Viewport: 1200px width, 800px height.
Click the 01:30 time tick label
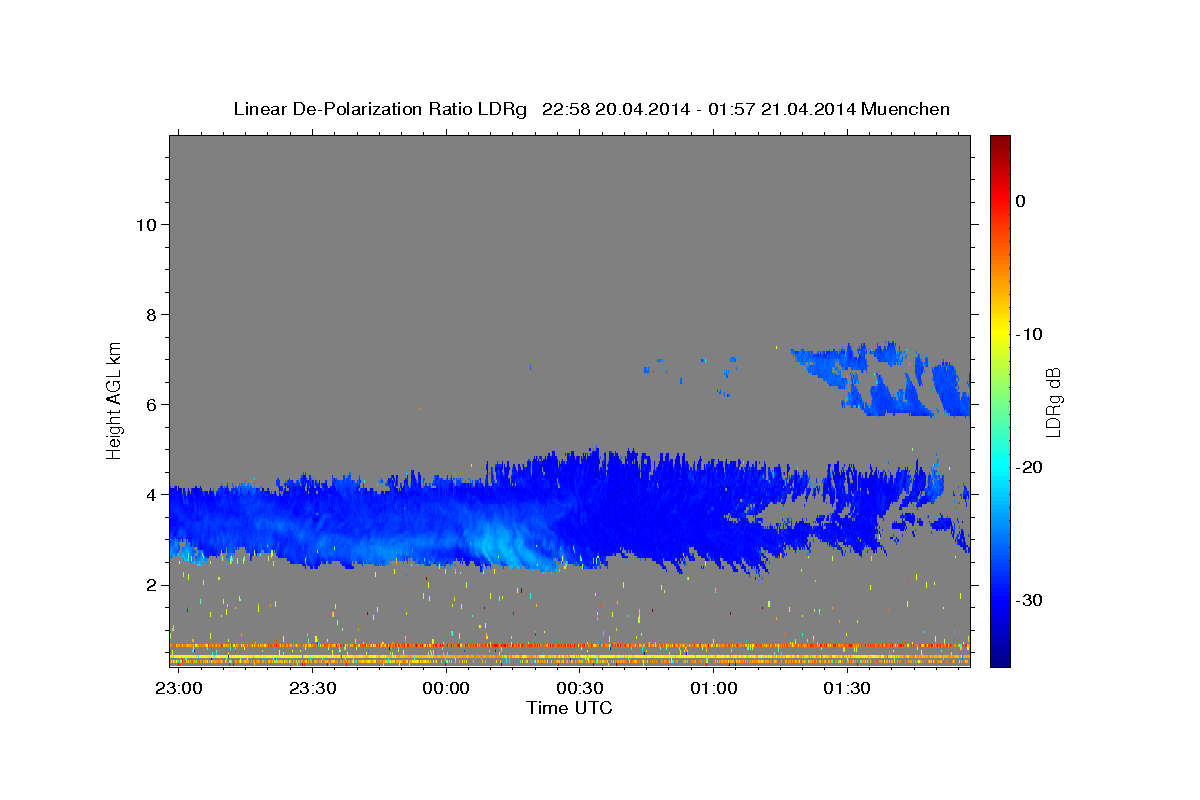(847, 689)
